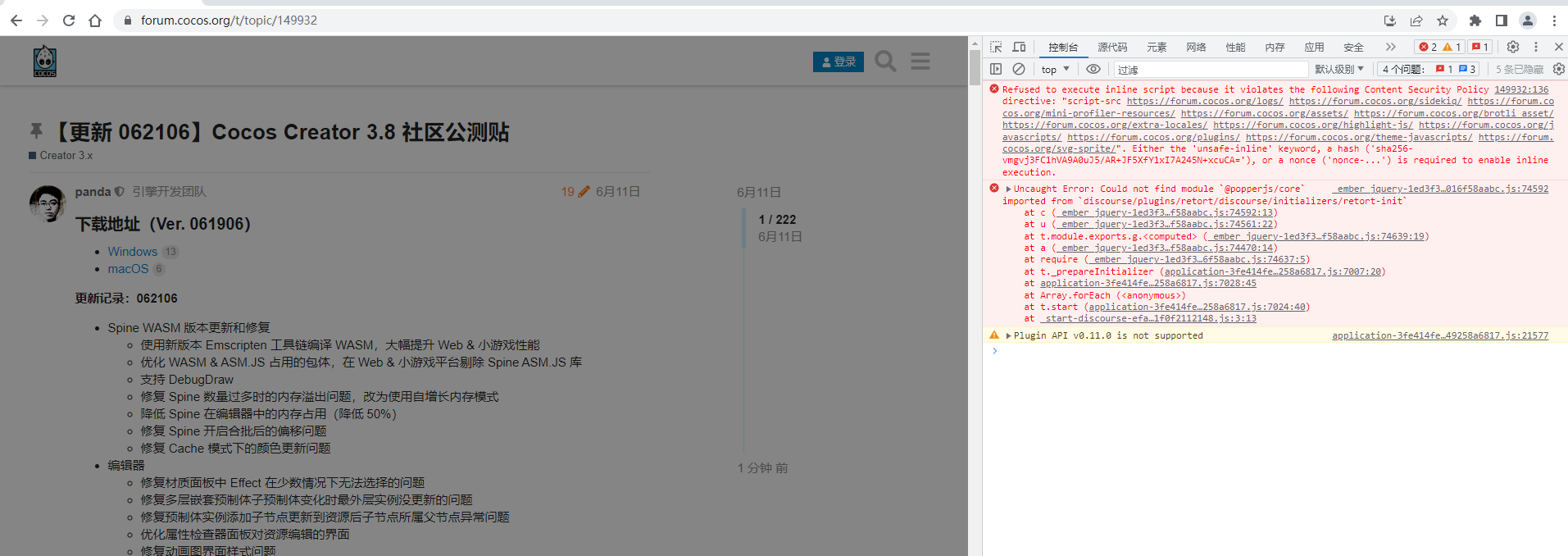
Task: Open the 4 个问题 issues link
Action: click(x=1429, y=70)
